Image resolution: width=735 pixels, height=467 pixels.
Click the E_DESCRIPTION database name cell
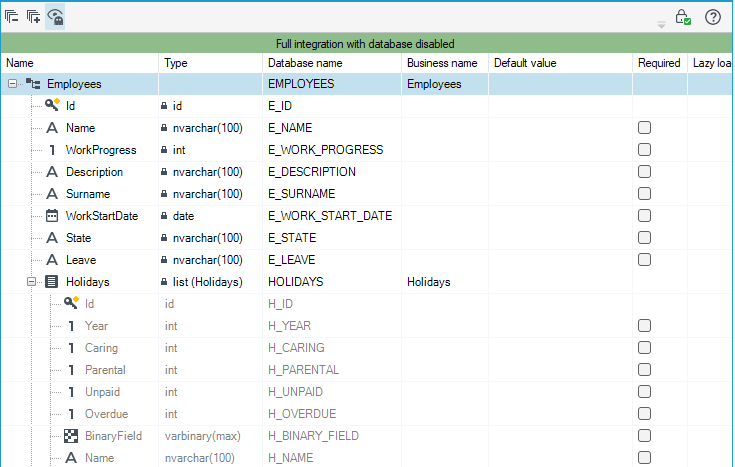tap(332, 172)
